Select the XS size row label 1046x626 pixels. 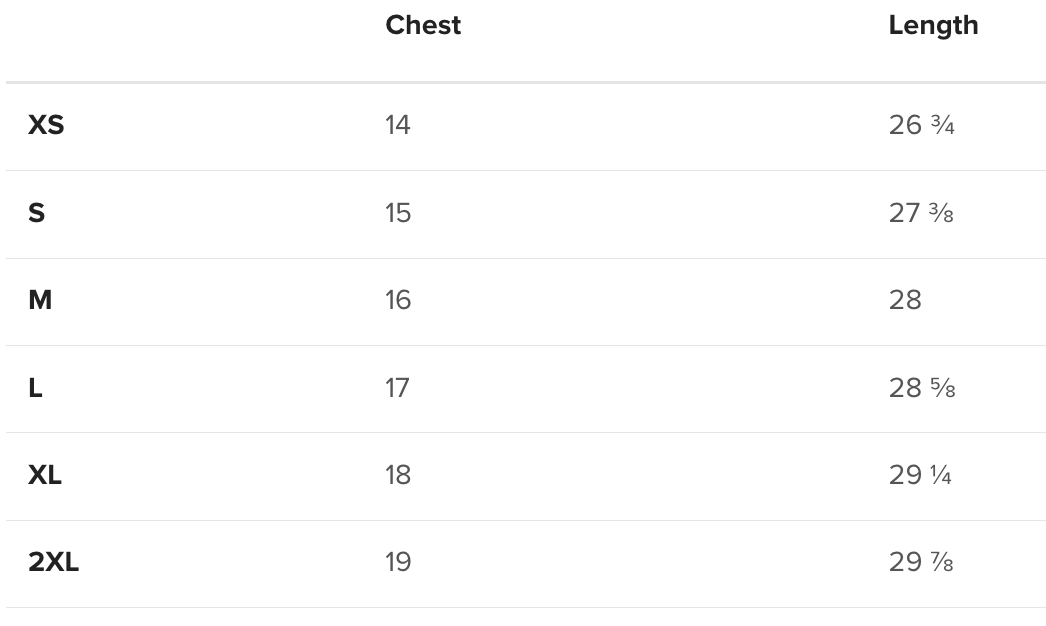46,125
